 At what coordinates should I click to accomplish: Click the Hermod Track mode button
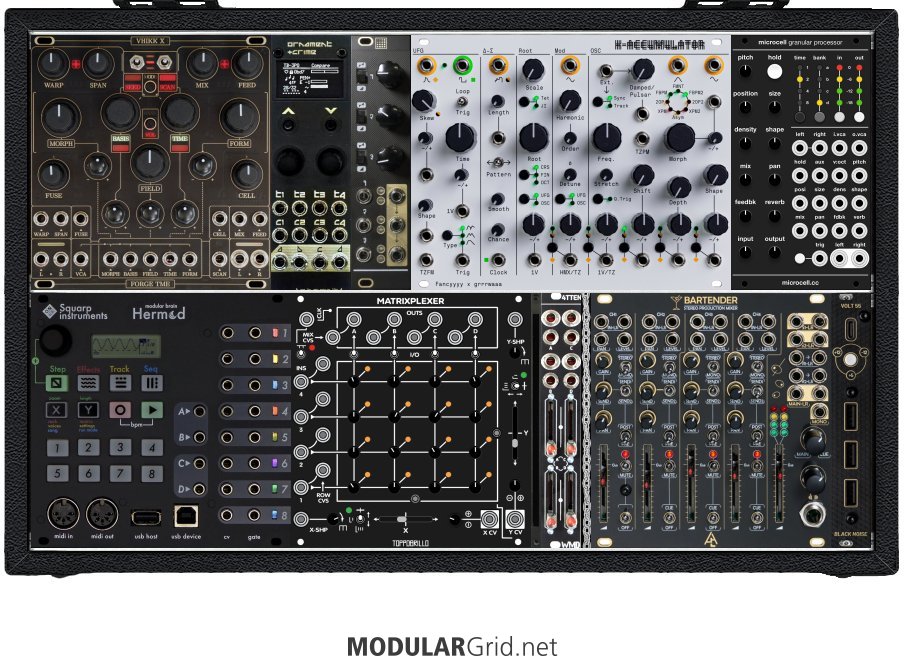120,383
